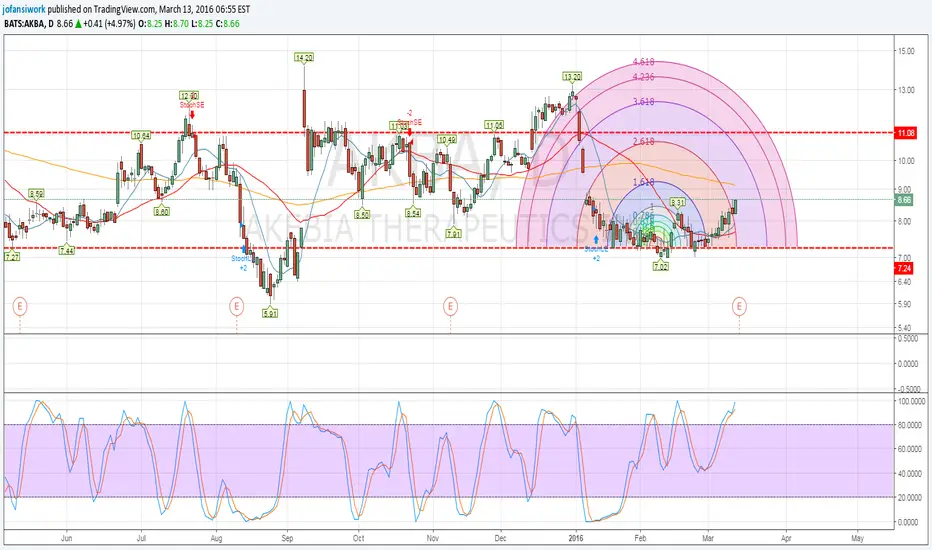
Task: Click the Nov label on time axis
Action: pyautogui.click(x=433, y=538)
